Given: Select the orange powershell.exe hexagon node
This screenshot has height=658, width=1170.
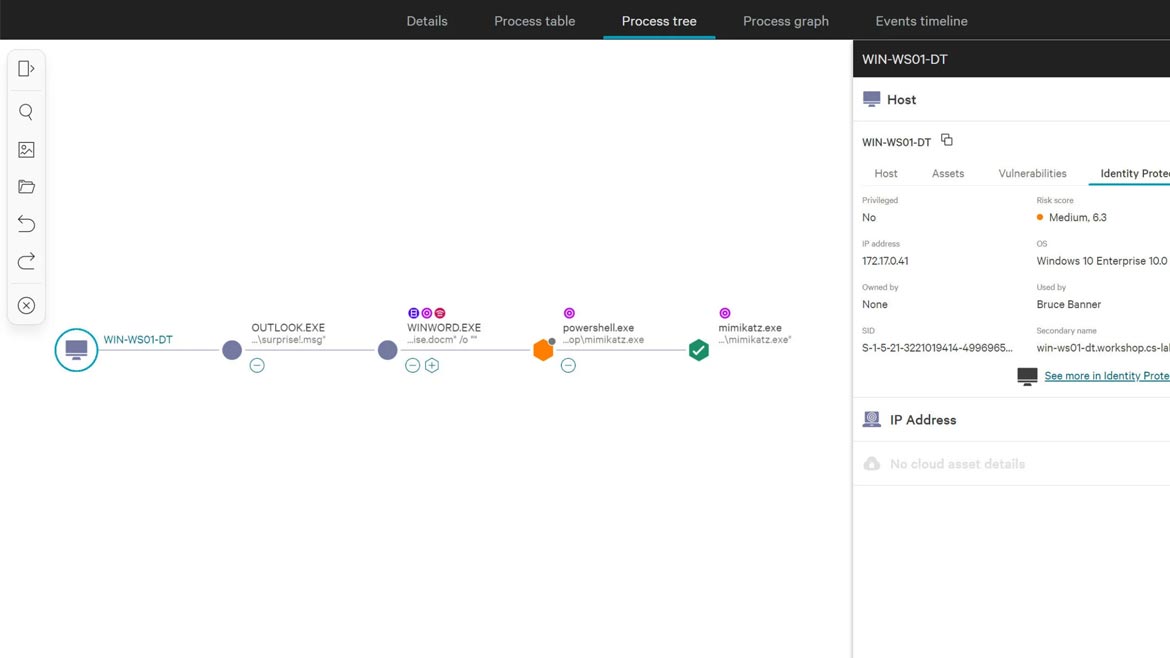Looking at the screenshot, I should click(543, 350).
